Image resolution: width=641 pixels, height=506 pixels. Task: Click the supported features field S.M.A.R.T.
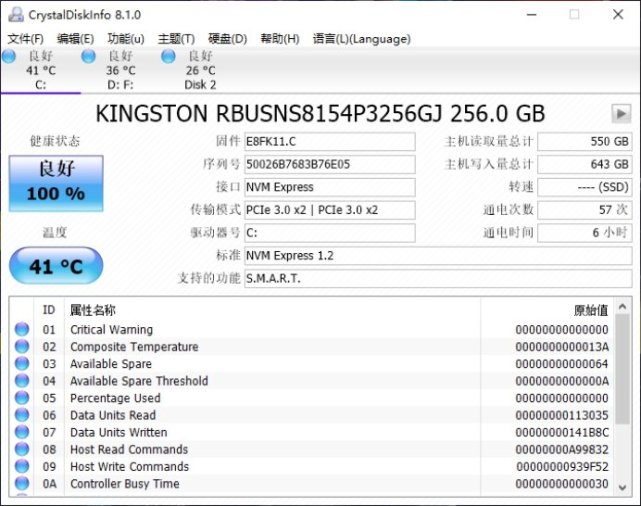click(438, 279)
